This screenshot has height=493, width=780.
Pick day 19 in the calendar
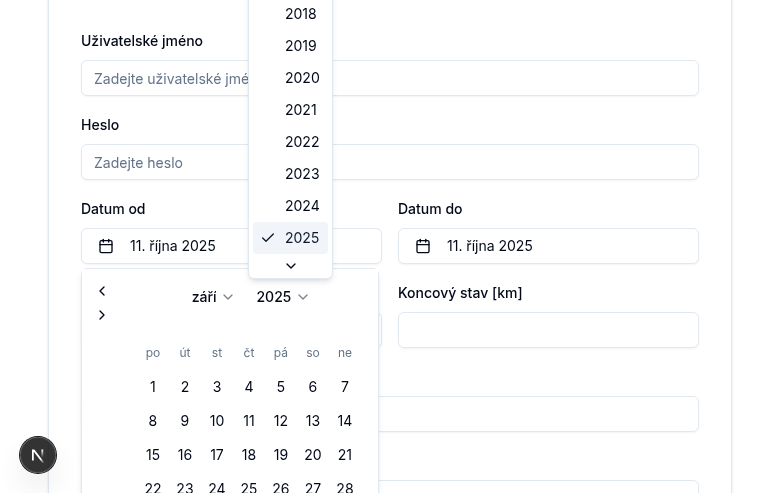(281, 455)
